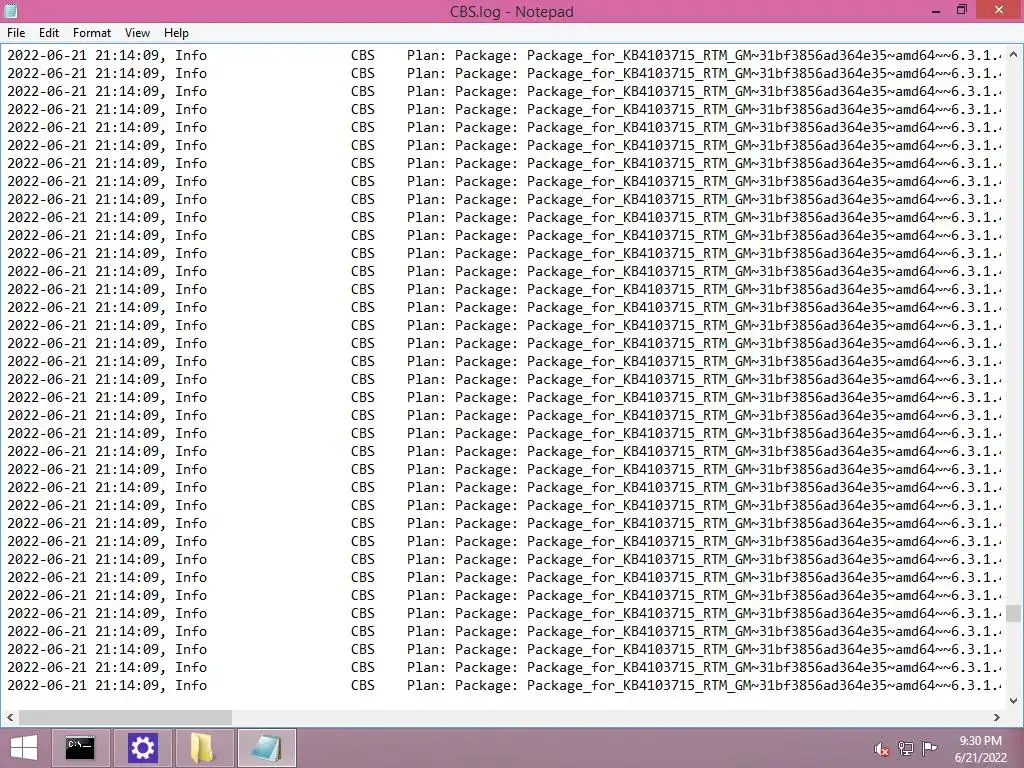This screenshot has height=768, width=1024.
Task: Click the horizontal scrollbar right arrow
Action: pos(997,717)
